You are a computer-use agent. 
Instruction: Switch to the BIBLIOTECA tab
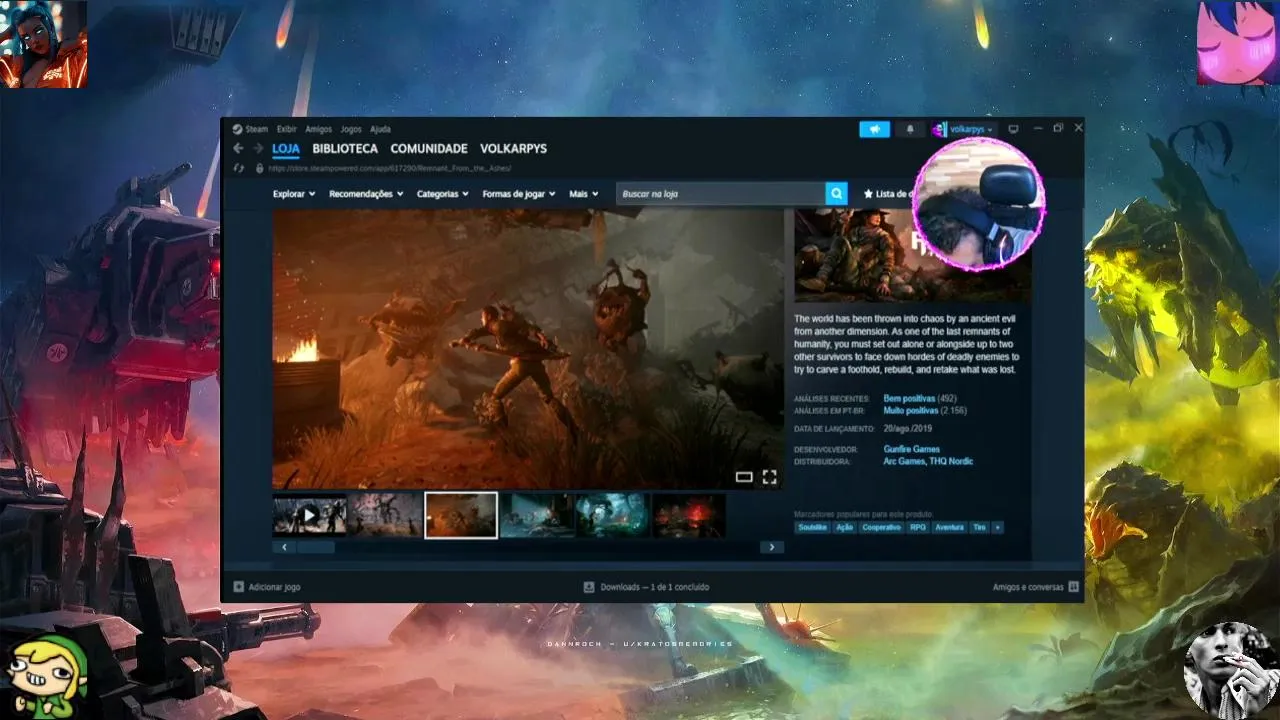(345, 148)
